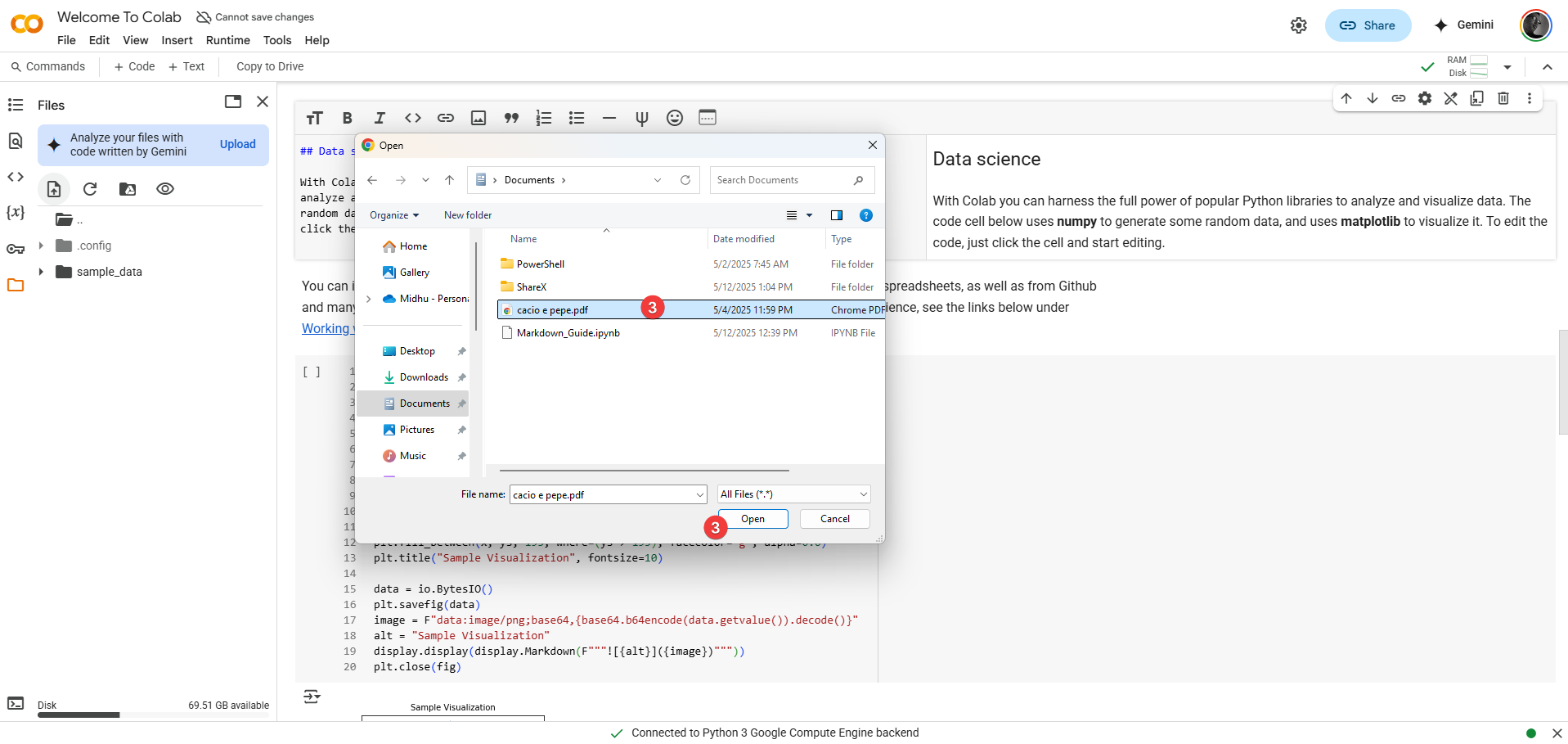Open the variables {x} sidebar icon
This screenshot has height=744, width=1568.
pyautogui.click(x=16, y=212)
